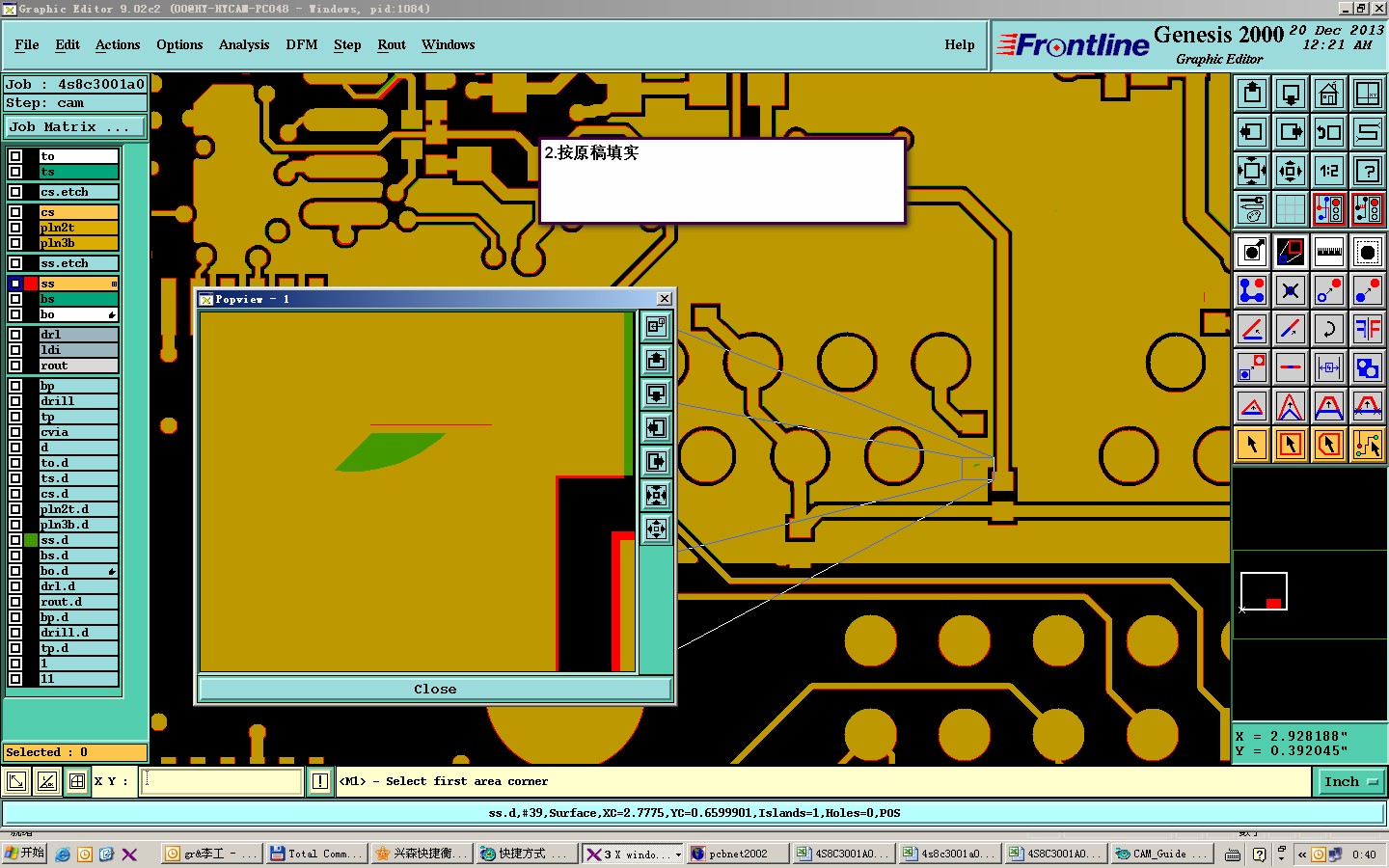Select the 'ldi' layer name
Screen dimensions: 1389x868
coord(78,350)
